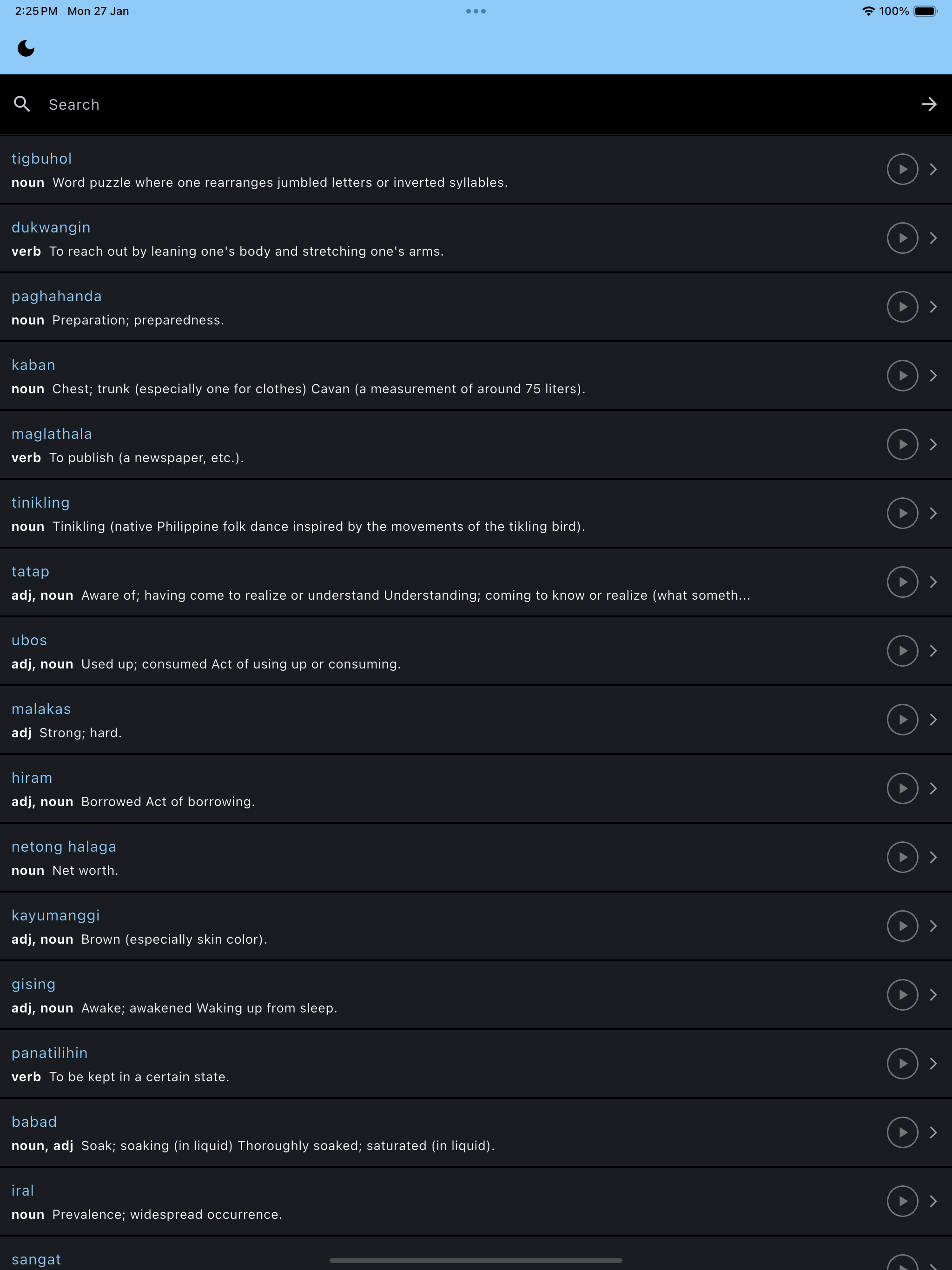Screen dimensions: 952x1270
Task: Toggle dark mode with the moon icon
Action: 26,48
